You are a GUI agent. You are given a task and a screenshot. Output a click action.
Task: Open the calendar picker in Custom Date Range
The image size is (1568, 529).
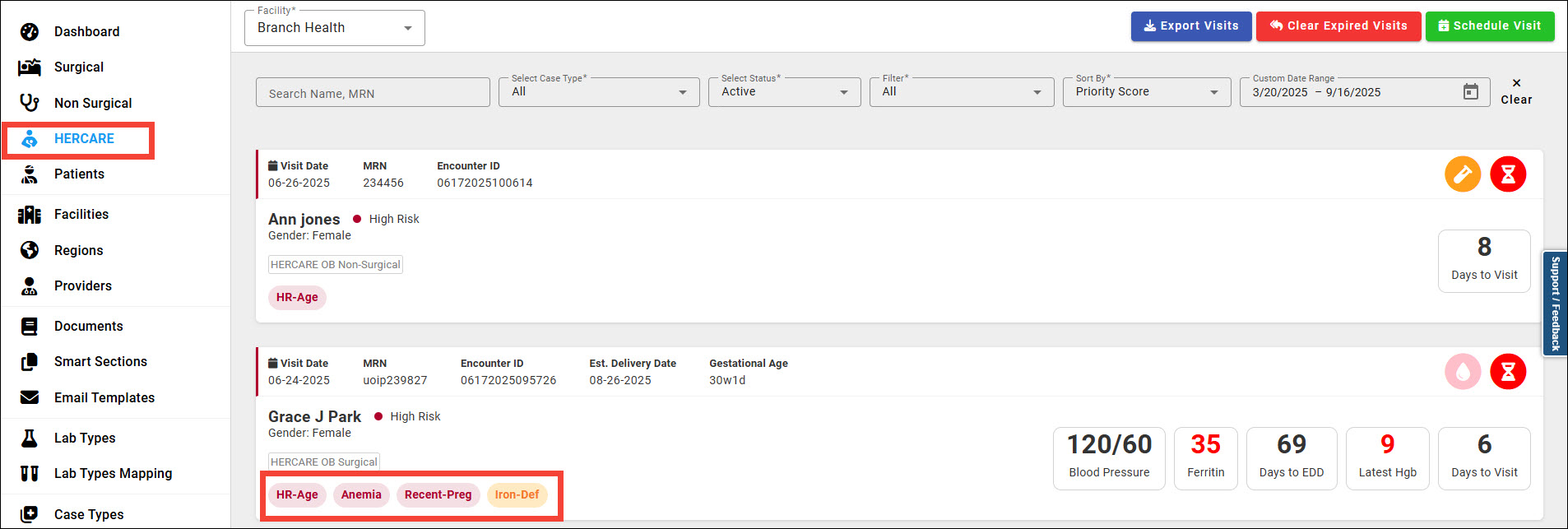coord(1470,92)
